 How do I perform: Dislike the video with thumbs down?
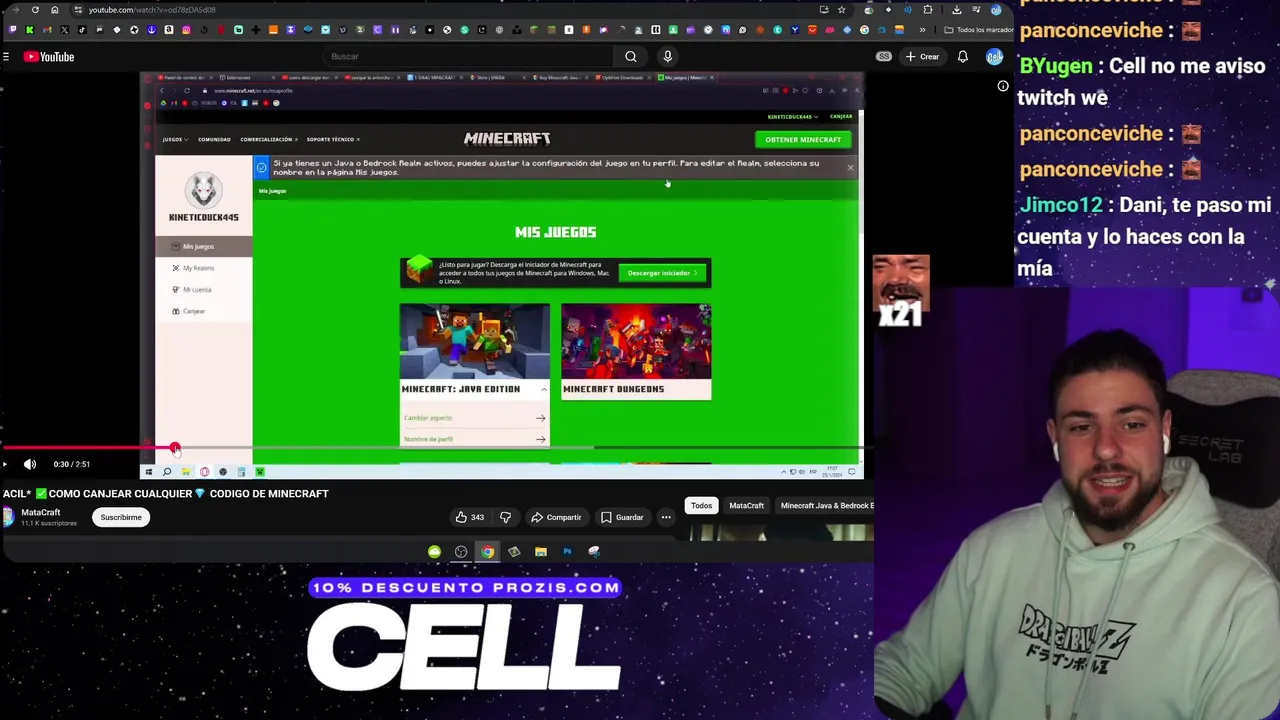(505, 517)
